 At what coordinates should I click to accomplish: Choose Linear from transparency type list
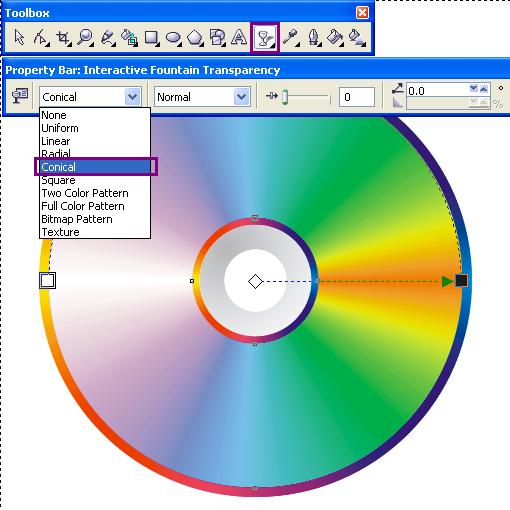click(95, 141)
